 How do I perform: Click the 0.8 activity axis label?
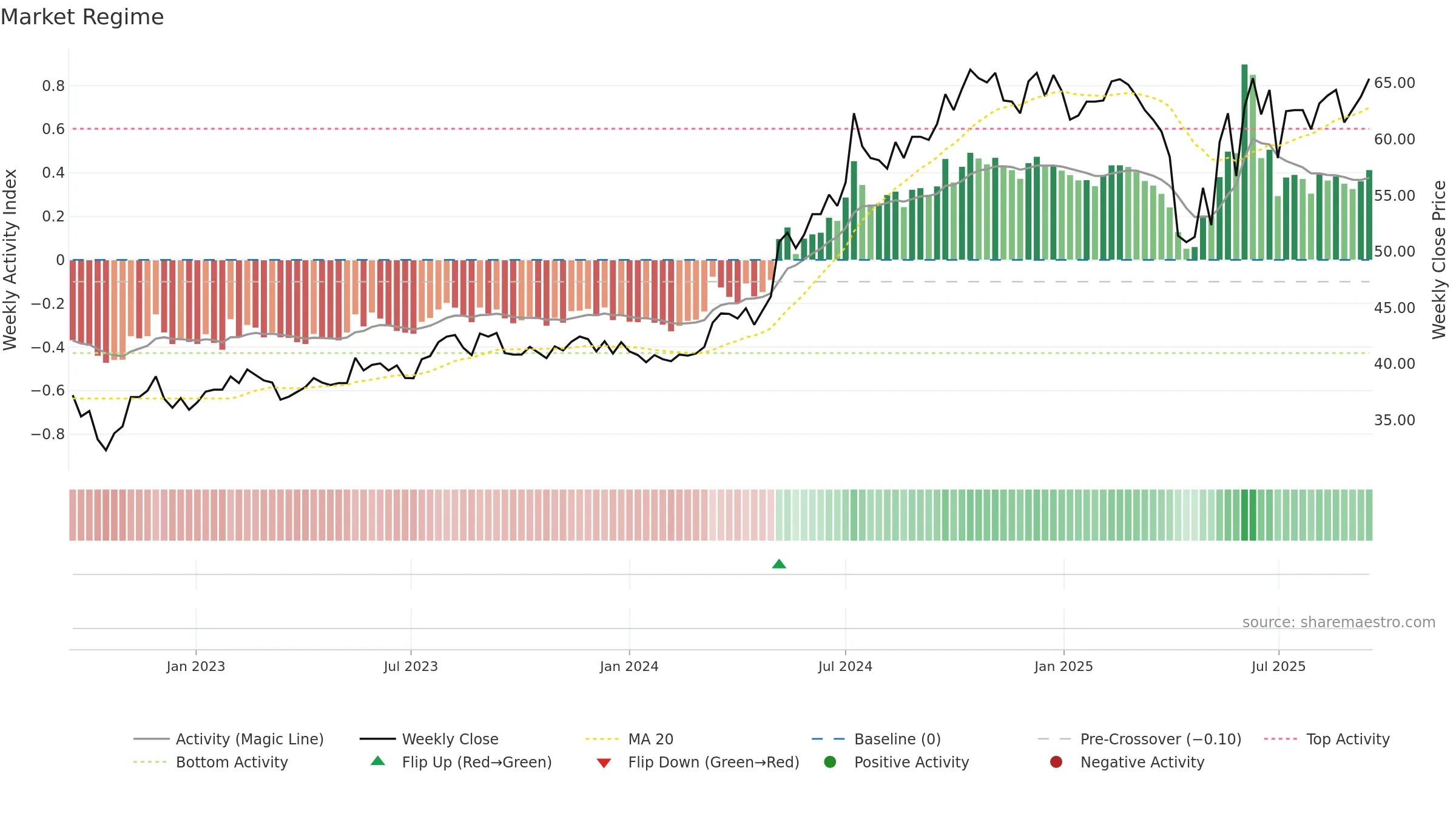pos(53,86)
